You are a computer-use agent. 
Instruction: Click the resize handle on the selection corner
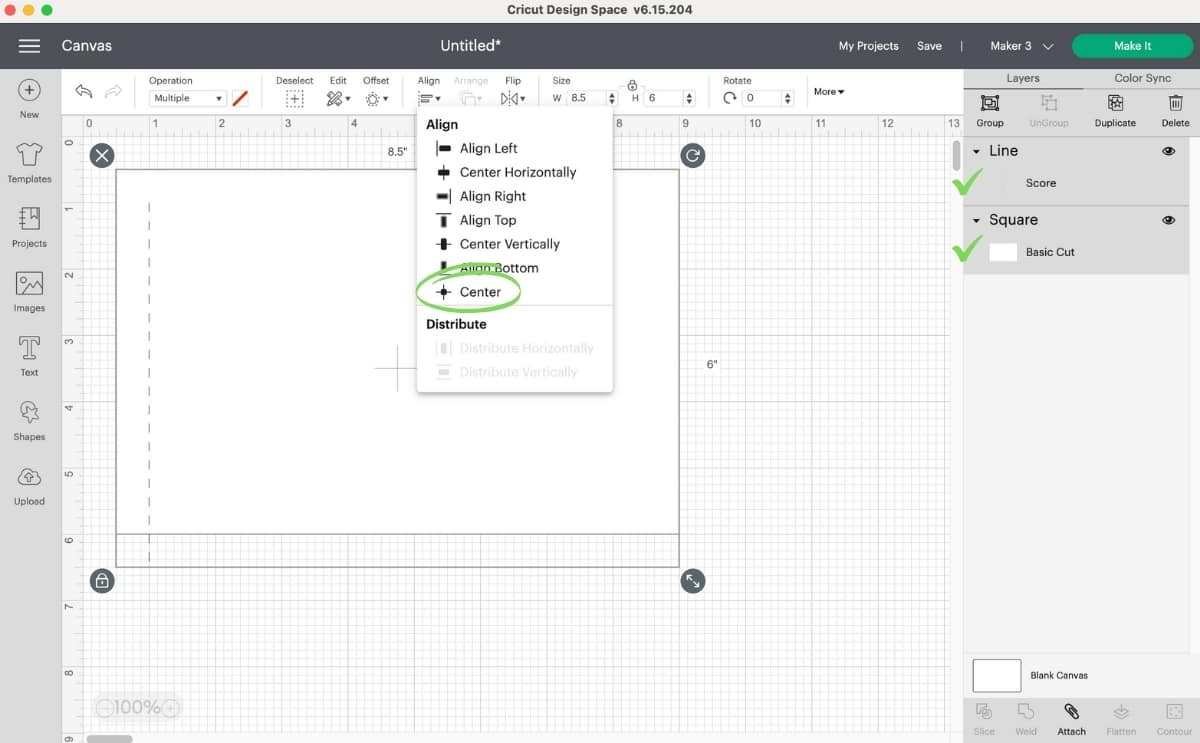tap(693, 580)
